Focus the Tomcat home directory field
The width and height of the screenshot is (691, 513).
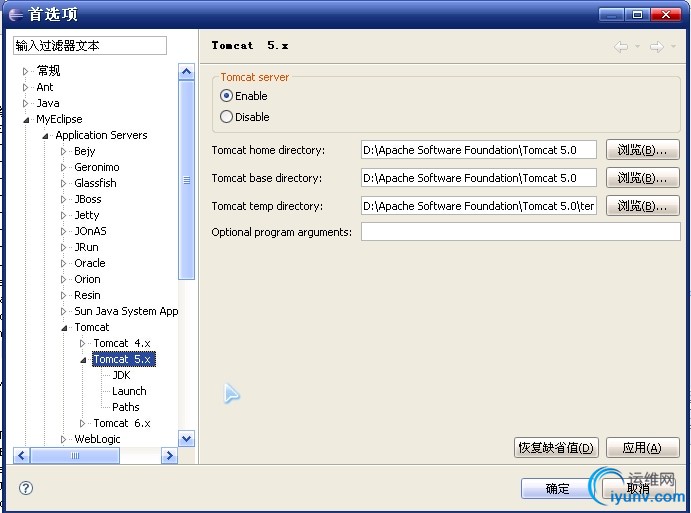(479, 150)
